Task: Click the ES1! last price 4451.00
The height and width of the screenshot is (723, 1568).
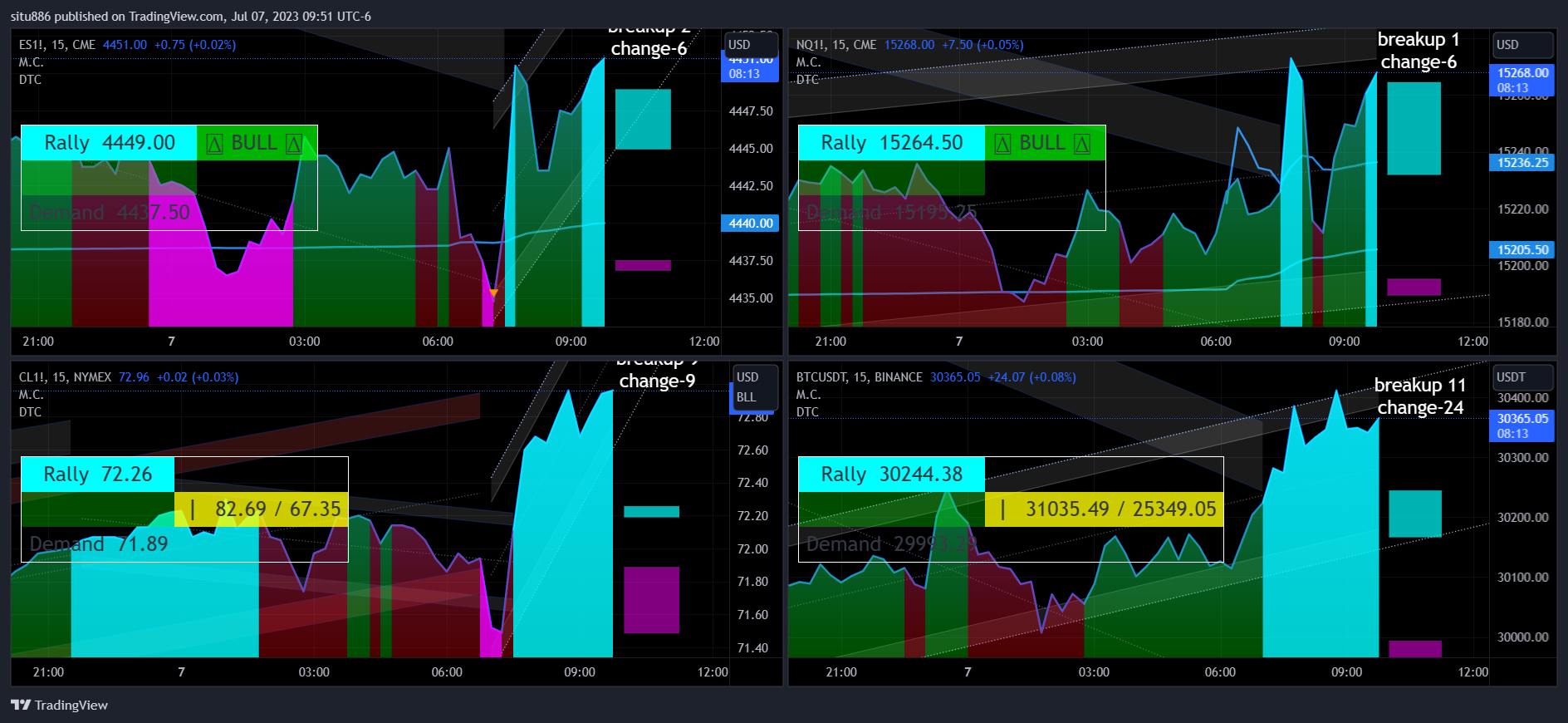Action: [125, 45]
